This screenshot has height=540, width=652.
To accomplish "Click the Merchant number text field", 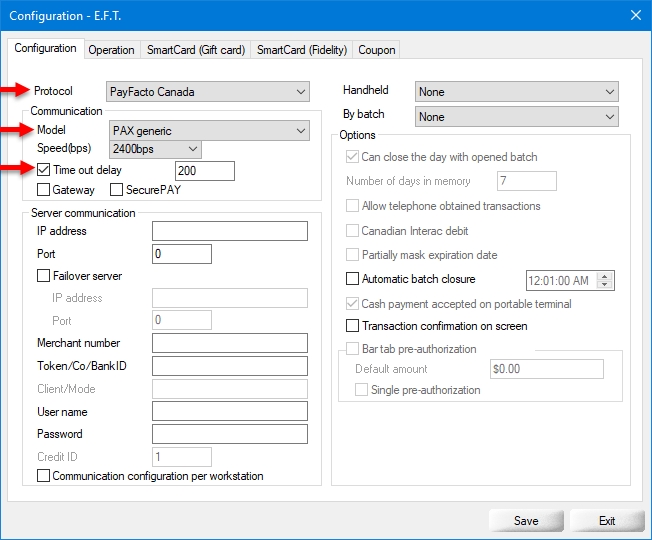I will pyautogui.click(x=229, y=344).
